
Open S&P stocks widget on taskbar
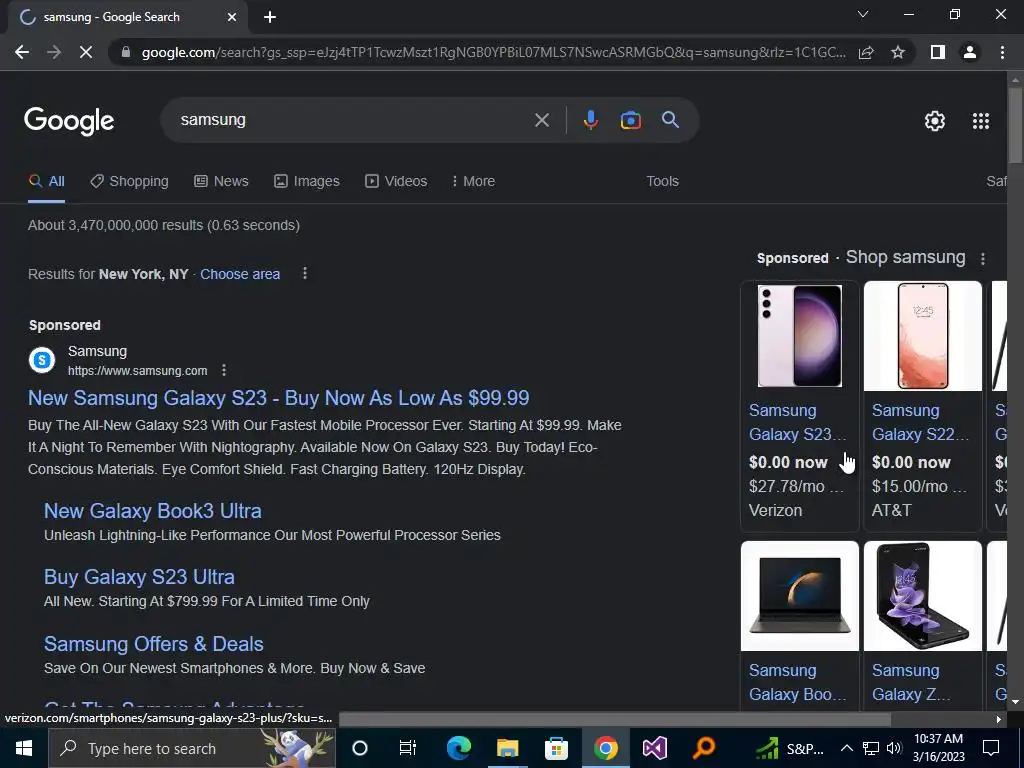click(790, 748)
